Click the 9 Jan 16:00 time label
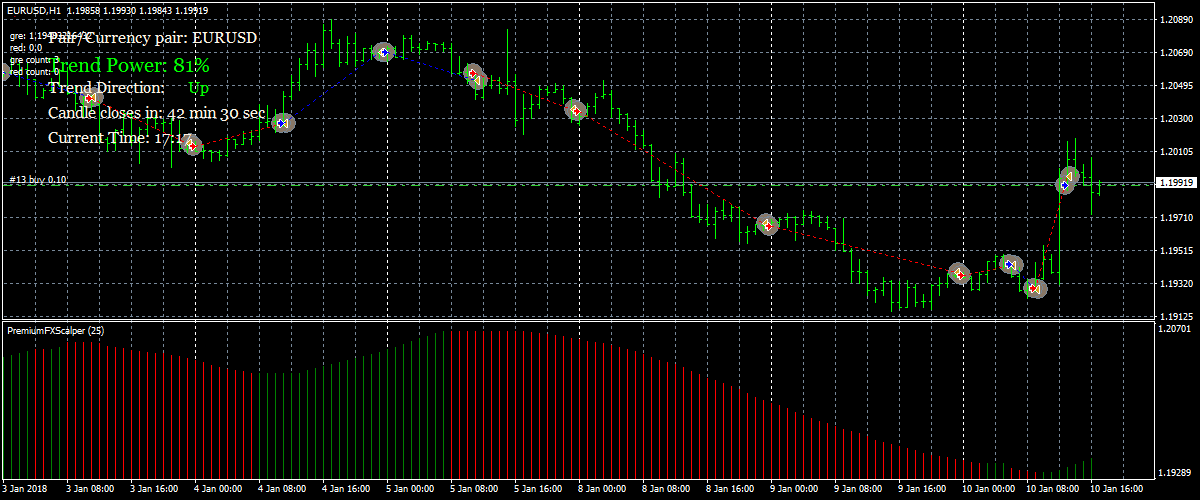 [922, 490]
